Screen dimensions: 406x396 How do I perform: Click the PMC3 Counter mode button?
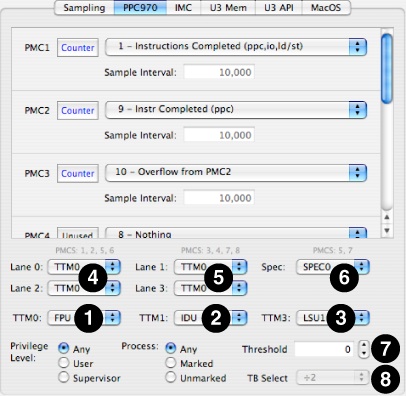point(78,173)
